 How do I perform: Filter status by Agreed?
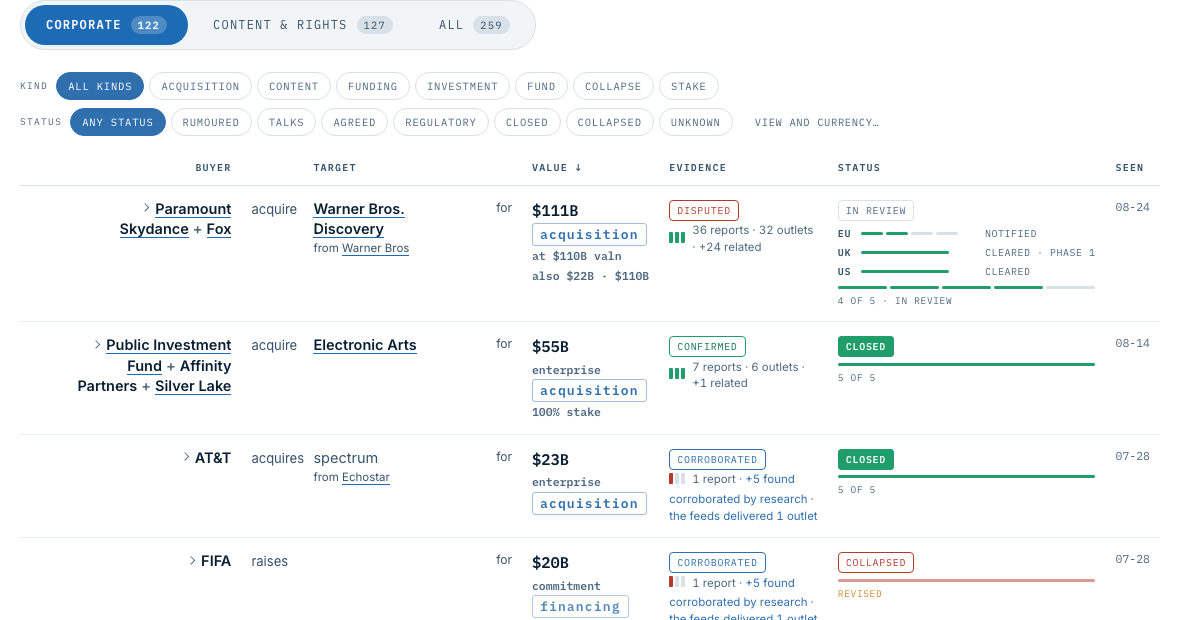[x=354, y=122]
